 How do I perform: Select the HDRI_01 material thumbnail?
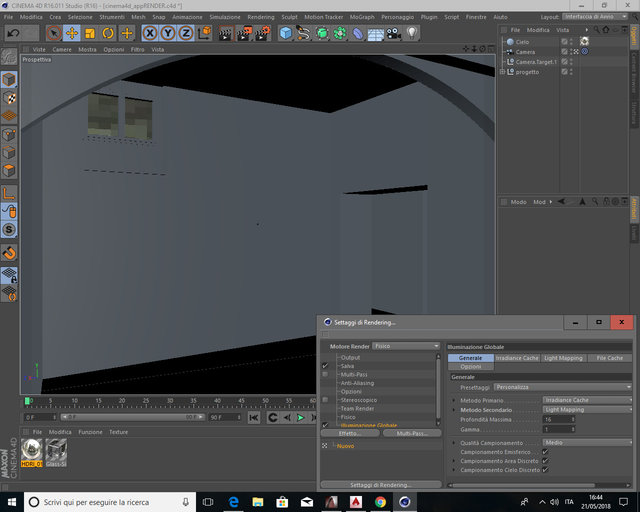[31, 452]
